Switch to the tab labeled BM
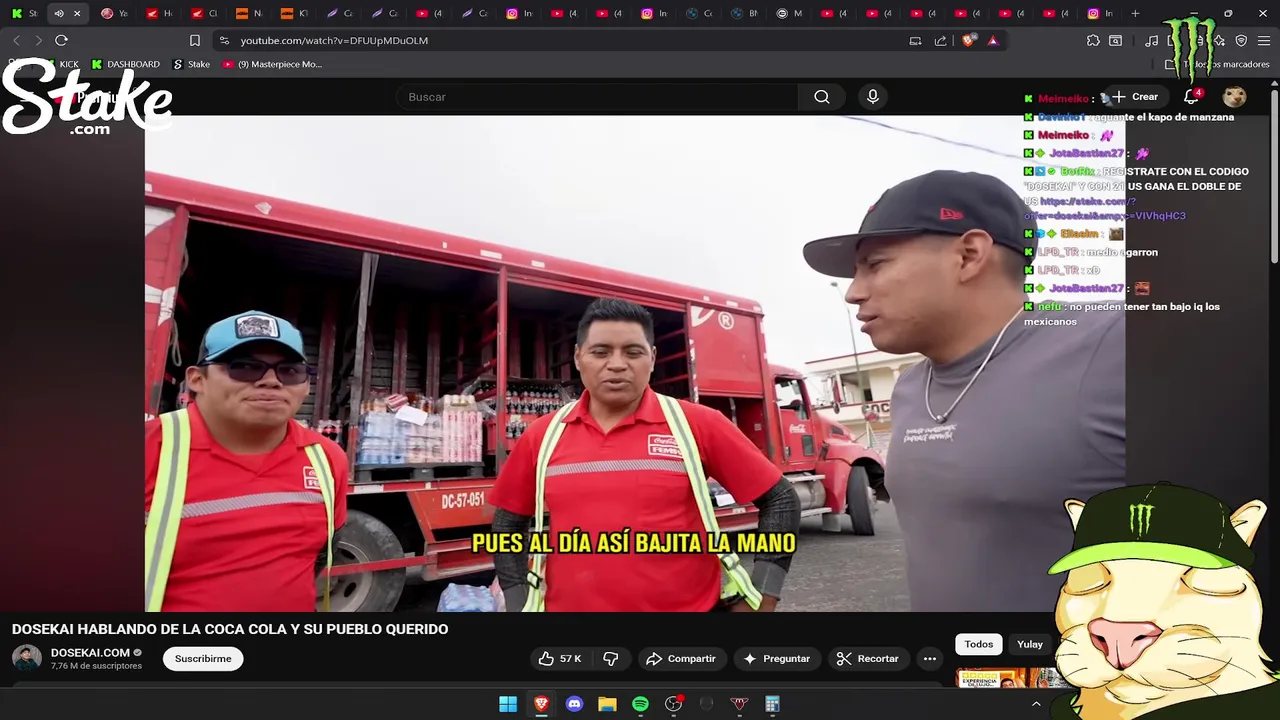The image size is (1280, 720). tap(745, 13)
